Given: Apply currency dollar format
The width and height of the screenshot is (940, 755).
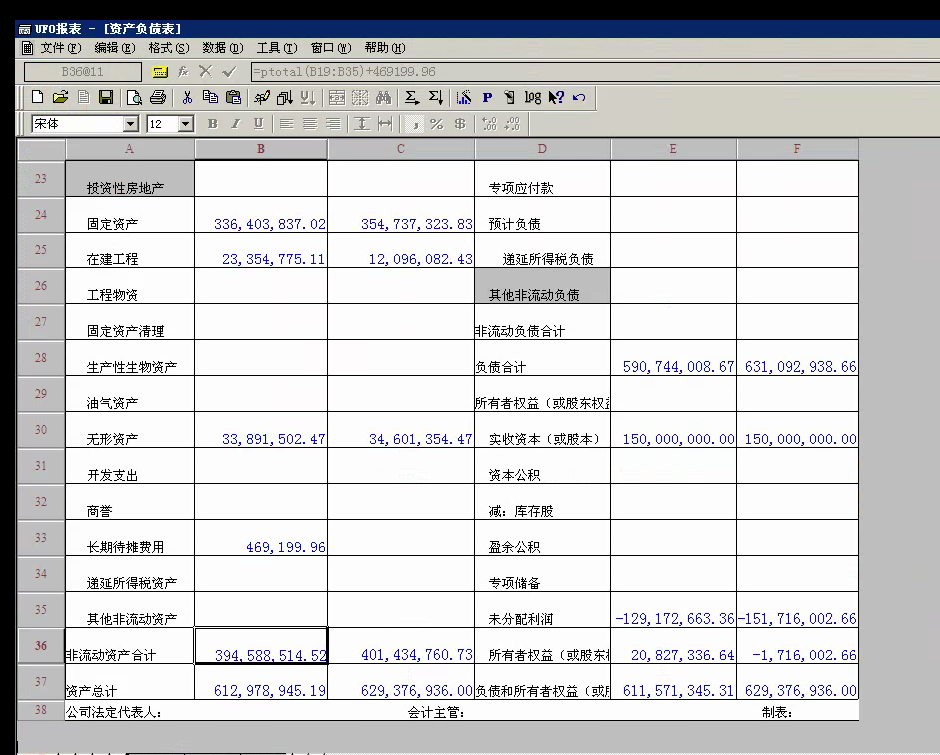Looking at the screenshot, I should coord(460,124).
